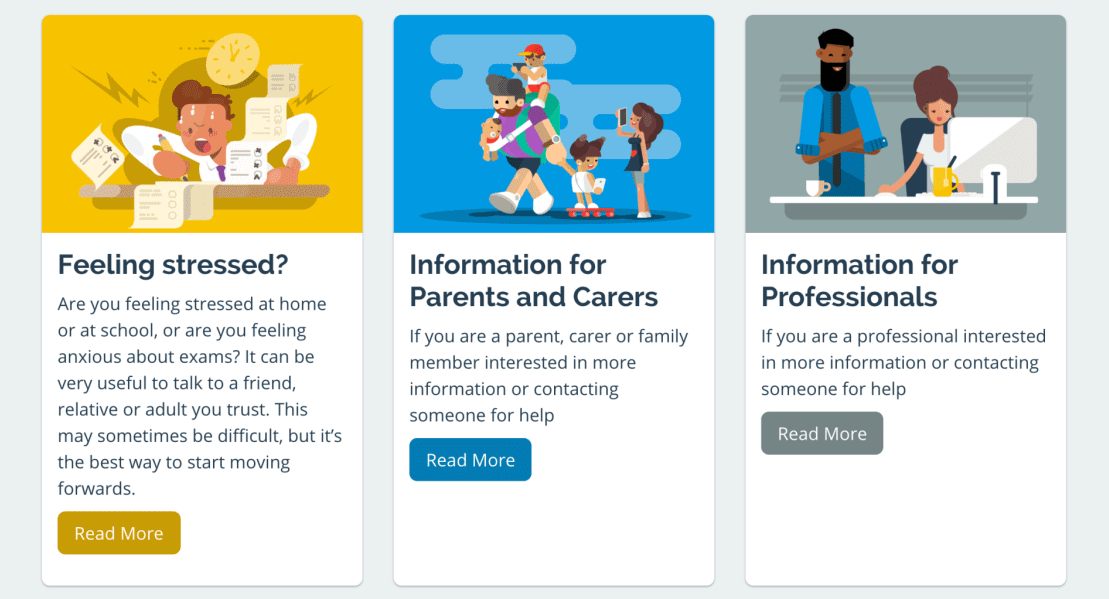
Task: Click the clock in stressed illustration
Action: click(x=233, y=59)
